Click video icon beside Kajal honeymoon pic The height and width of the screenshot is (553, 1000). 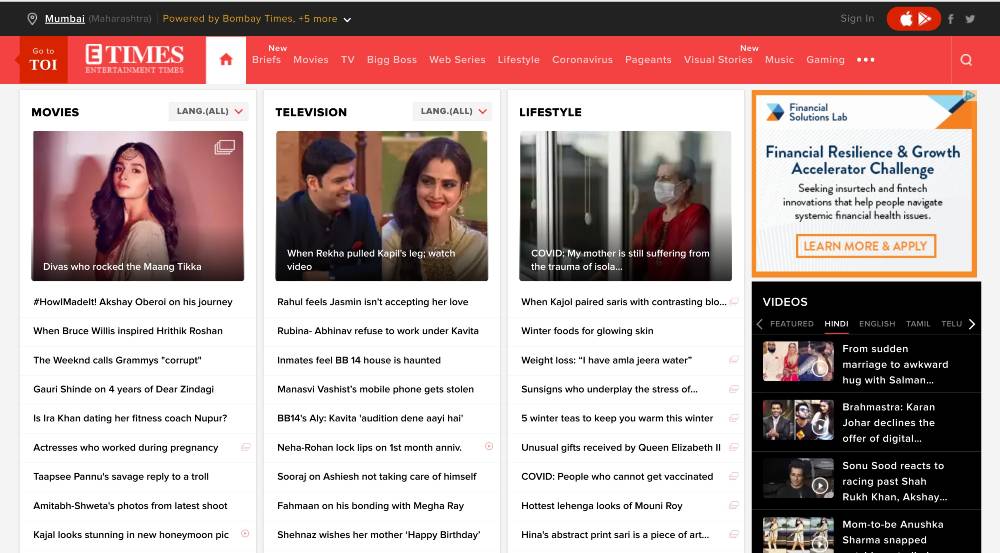coord(245,534)
